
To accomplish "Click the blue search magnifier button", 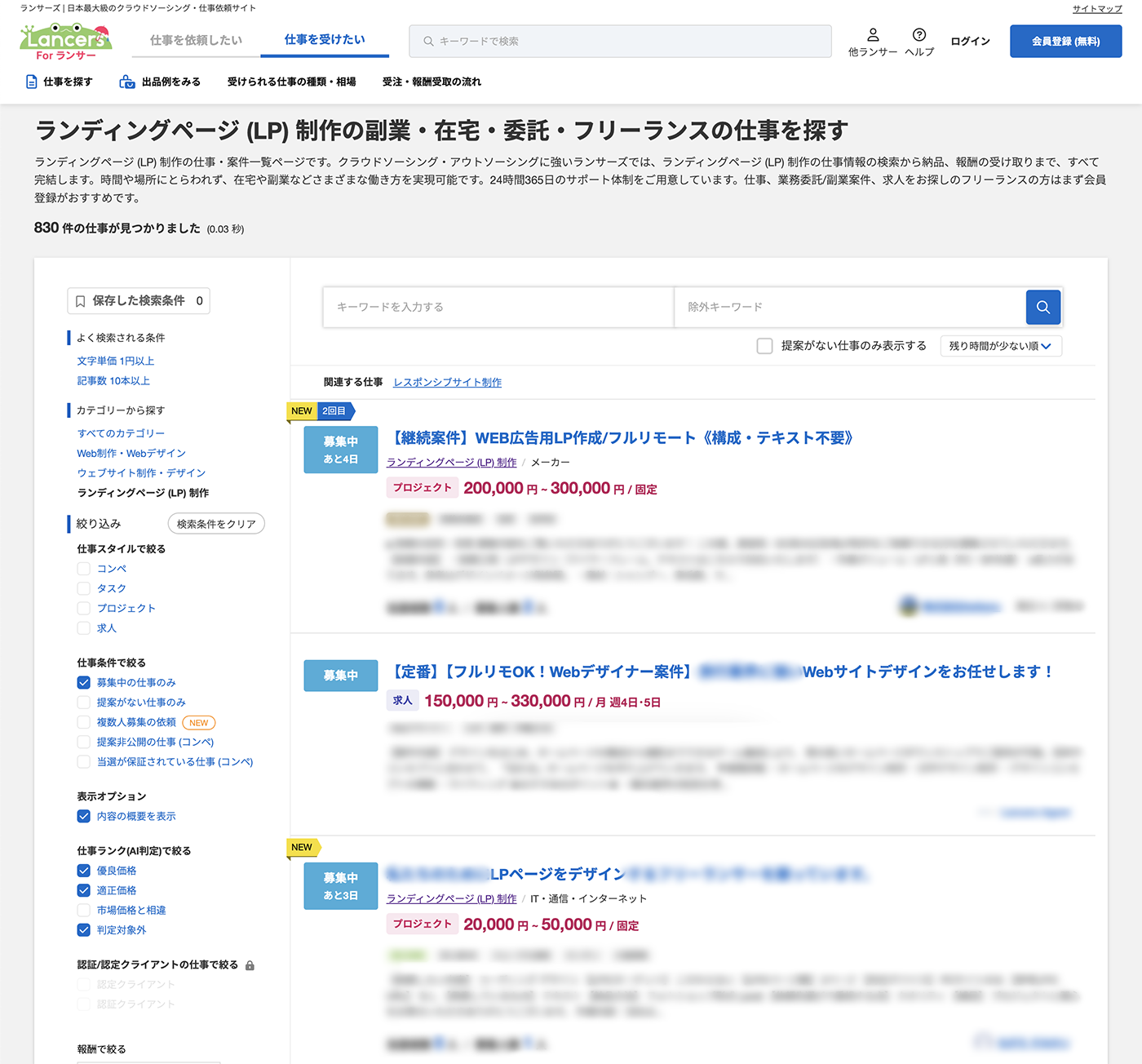I will [x=1043, y=307].
